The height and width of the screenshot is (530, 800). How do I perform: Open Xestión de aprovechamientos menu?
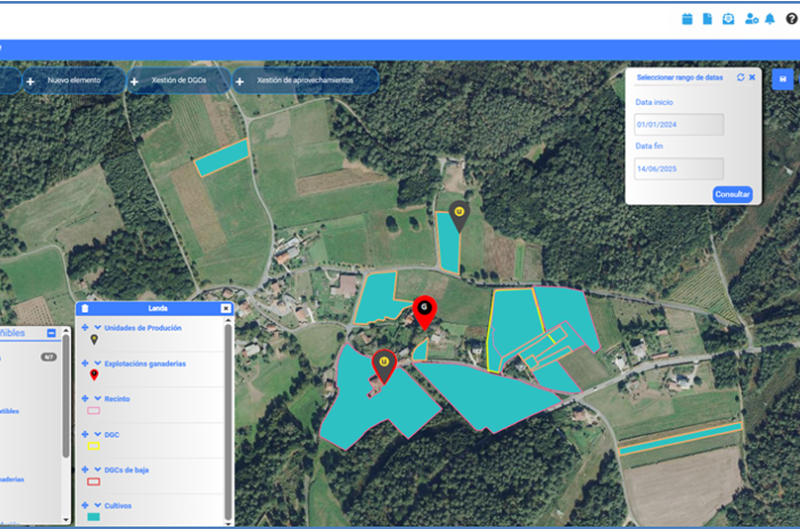tap(306, 81)
